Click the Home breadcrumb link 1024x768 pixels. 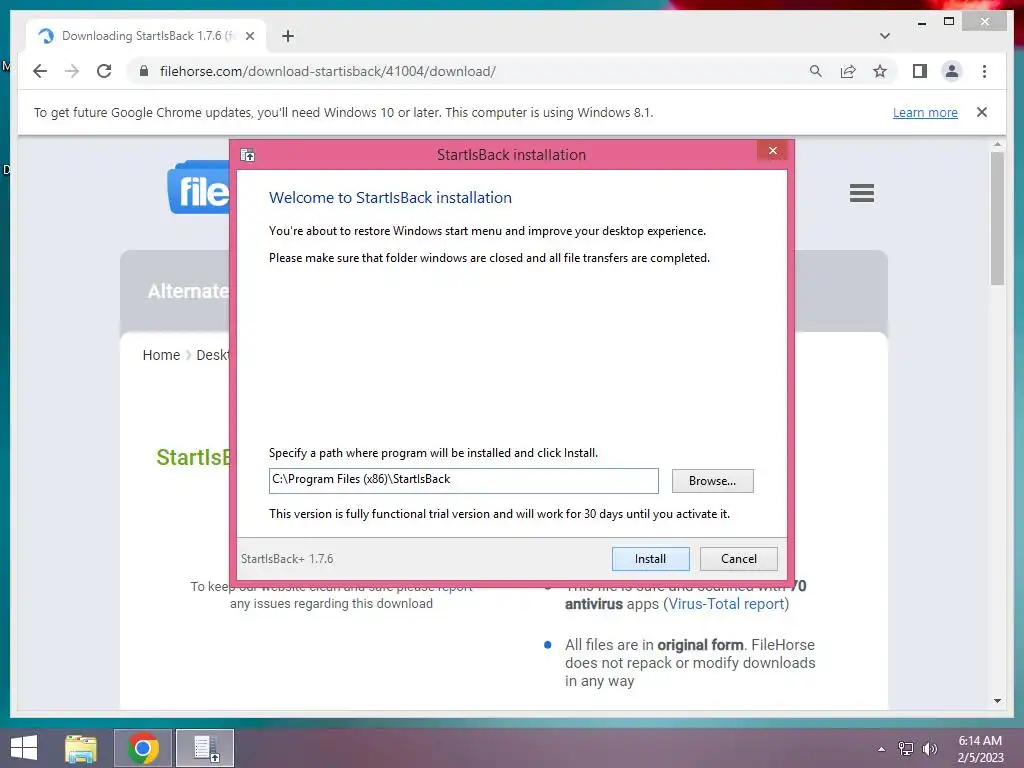pos(161,355)
